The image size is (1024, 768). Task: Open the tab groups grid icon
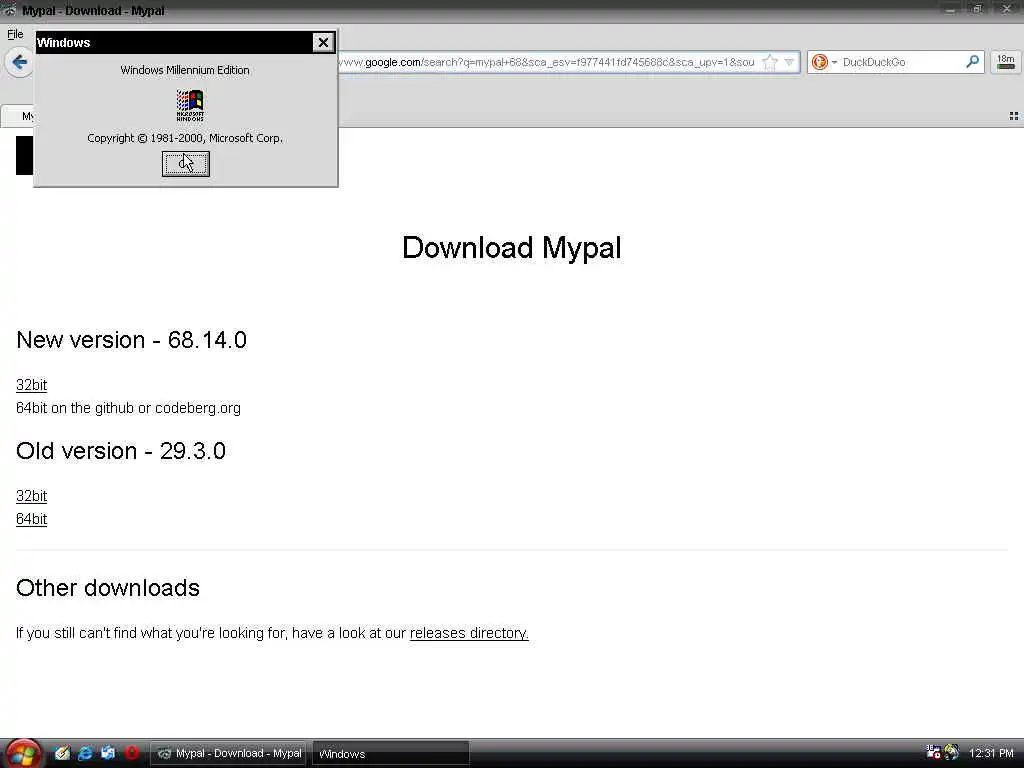click(x=1014, y=116)
